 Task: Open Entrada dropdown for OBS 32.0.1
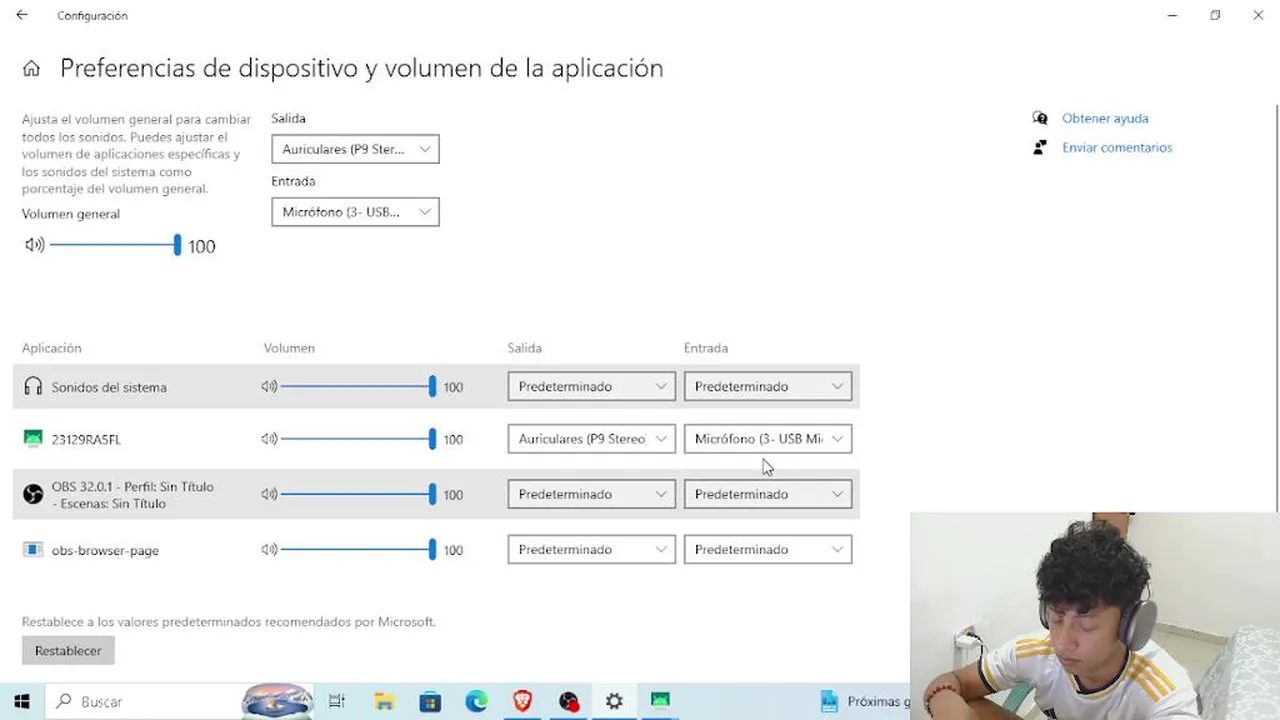click(x=768, y=494)
